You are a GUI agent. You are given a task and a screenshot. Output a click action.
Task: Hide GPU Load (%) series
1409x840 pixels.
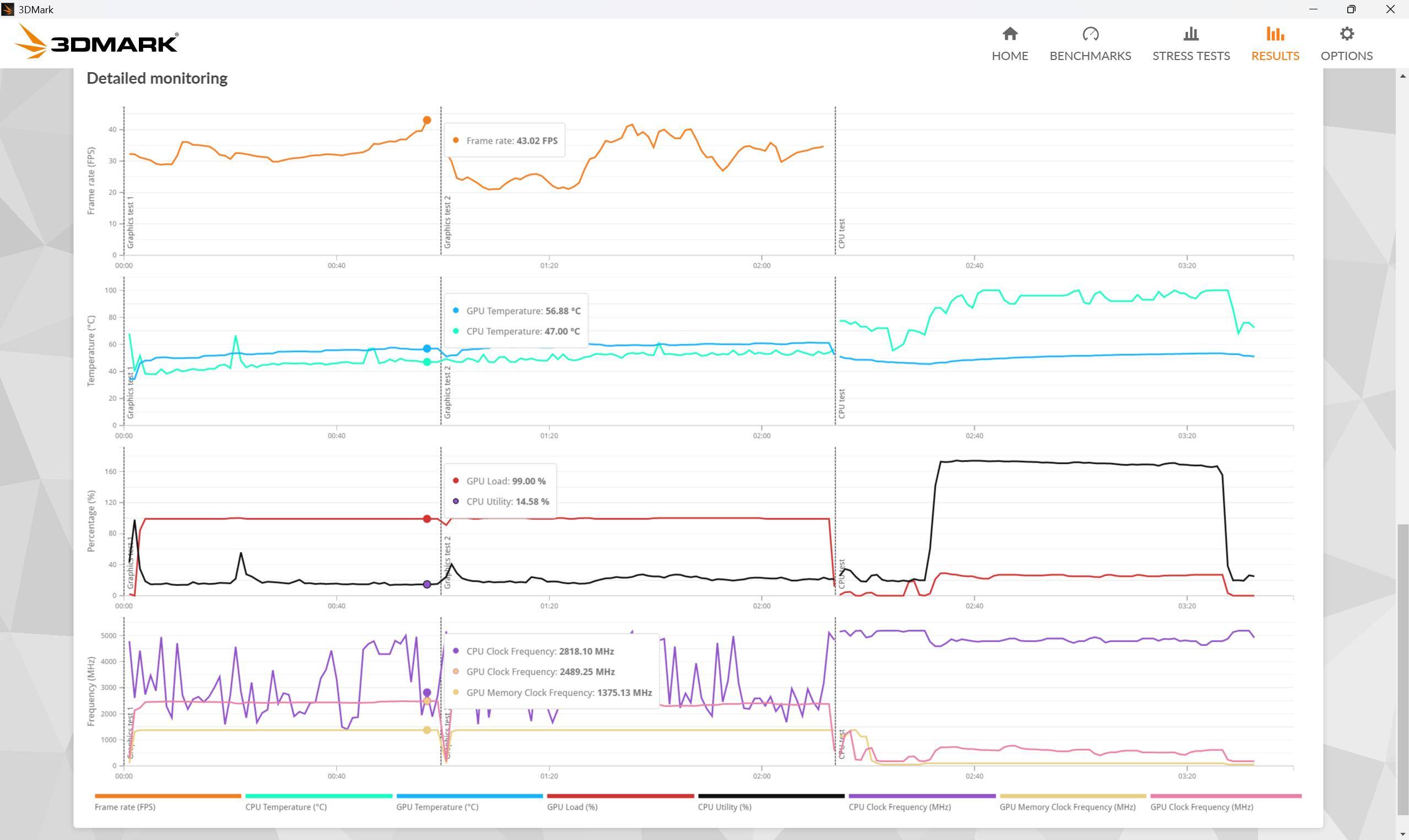coord(572,806)
